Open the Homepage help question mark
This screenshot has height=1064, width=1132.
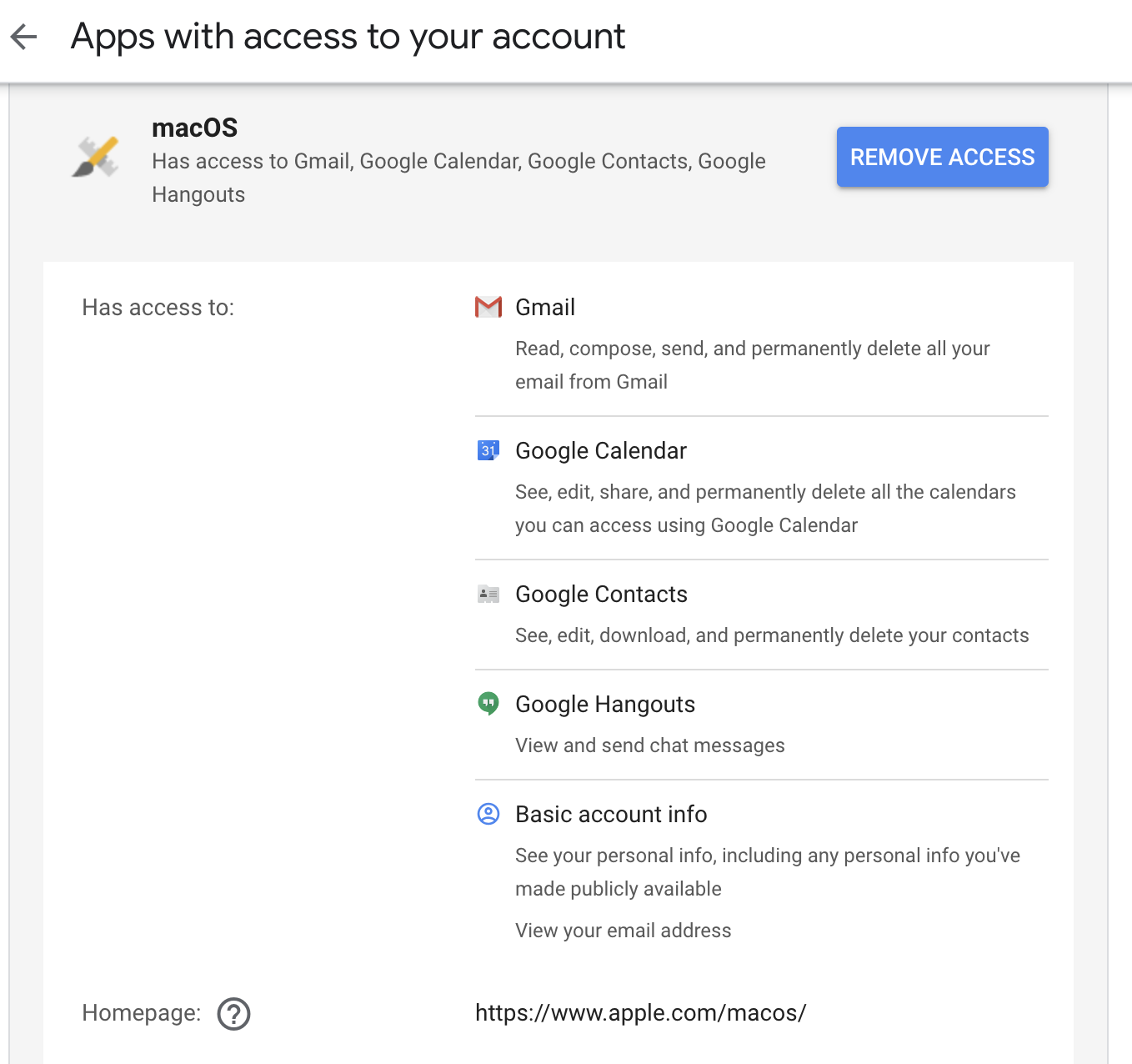(x=233, y=1014)
